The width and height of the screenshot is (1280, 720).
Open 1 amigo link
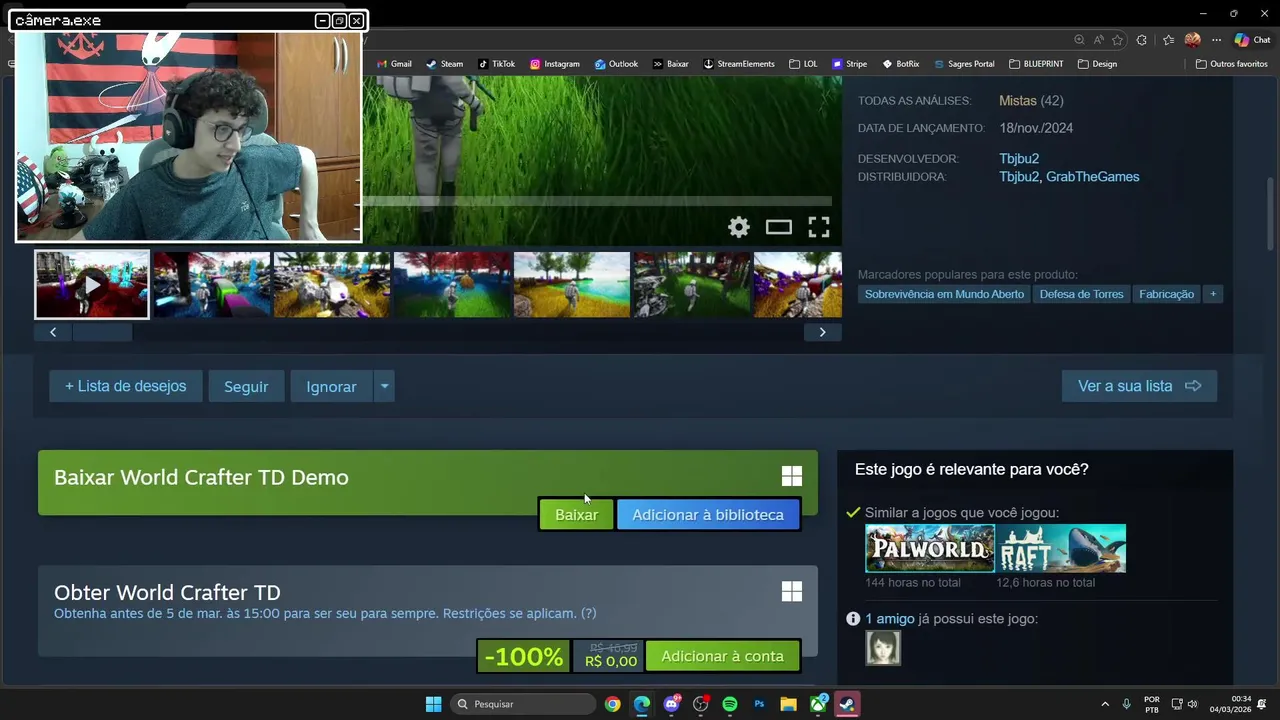889,619
